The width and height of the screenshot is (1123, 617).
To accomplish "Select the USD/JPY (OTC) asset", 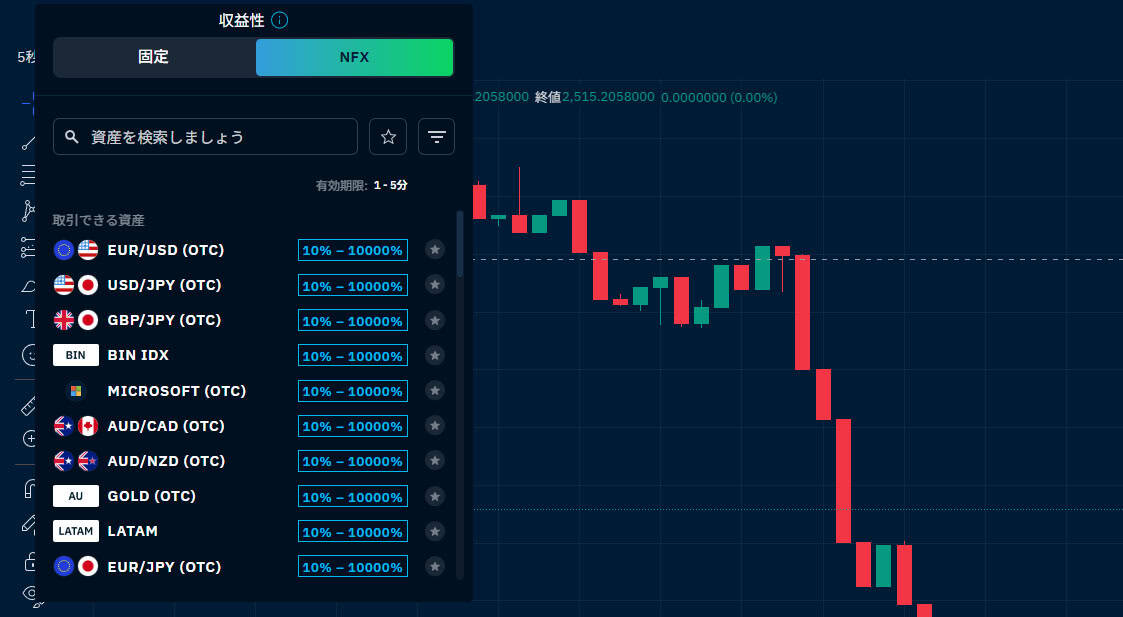I will tap(164, 285).
